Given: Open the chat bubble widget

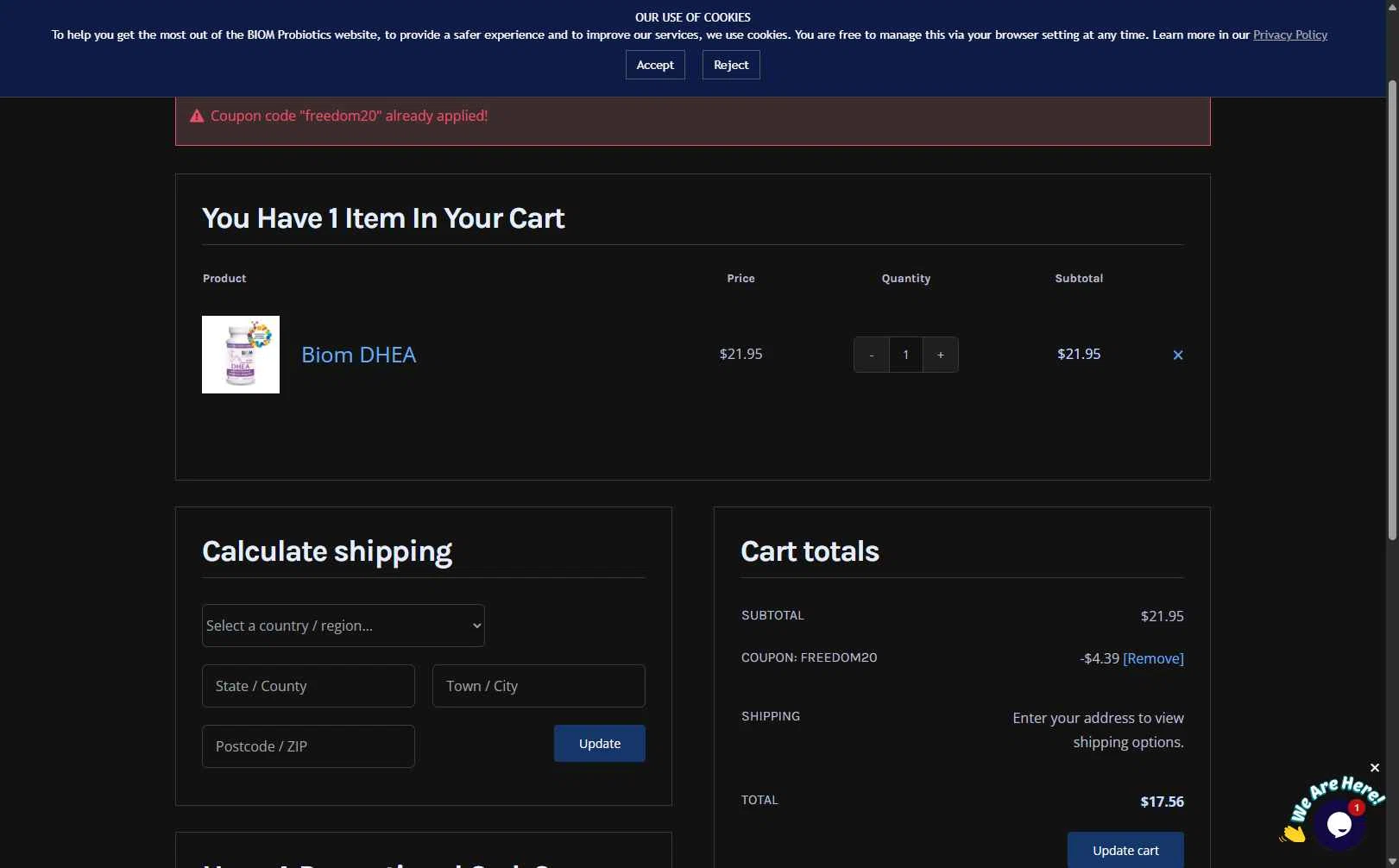Looking at the screenshot, I should 1339,825.
